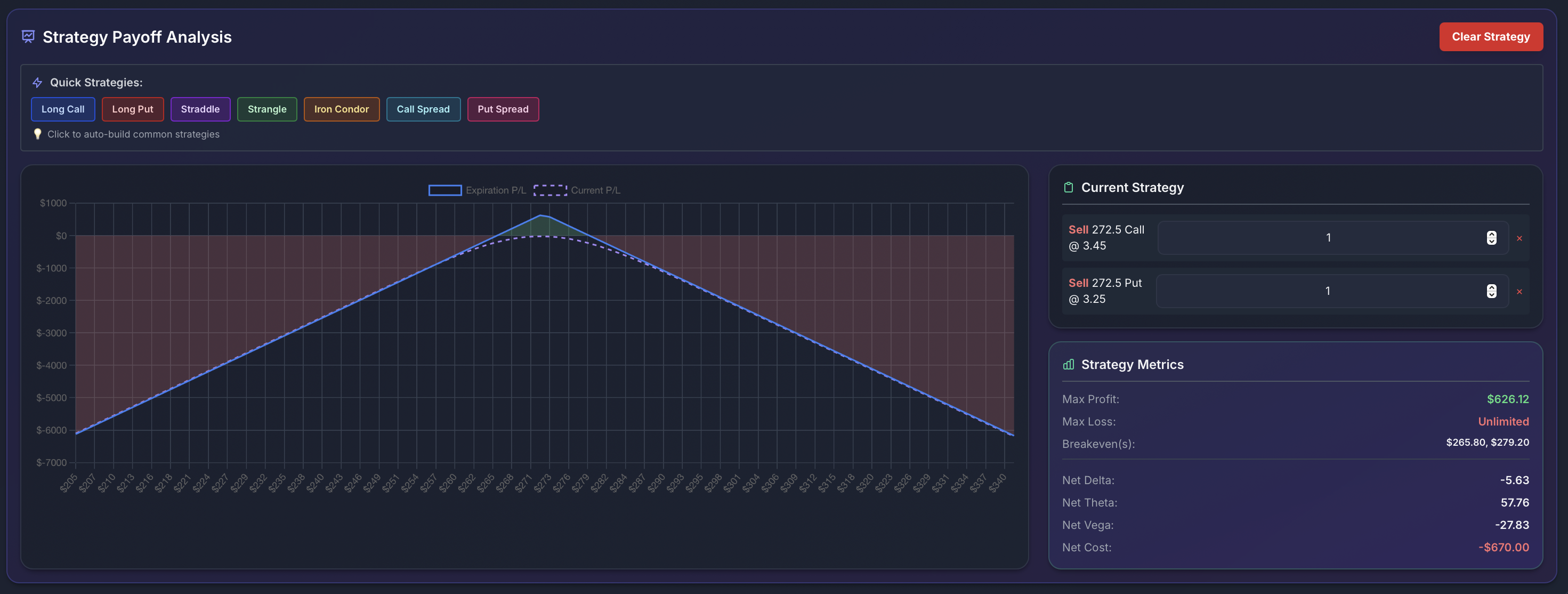Click the Expiration P/L legend swatch
Image resolution: width=1568 pixels, height=594 pixels.
coord(445,189)
